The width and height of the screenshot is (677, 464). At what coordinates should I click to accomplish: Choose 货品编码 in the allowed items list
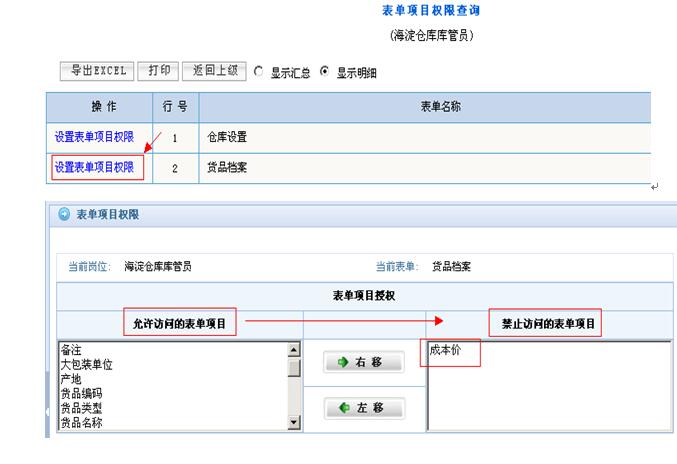(81, 394)
